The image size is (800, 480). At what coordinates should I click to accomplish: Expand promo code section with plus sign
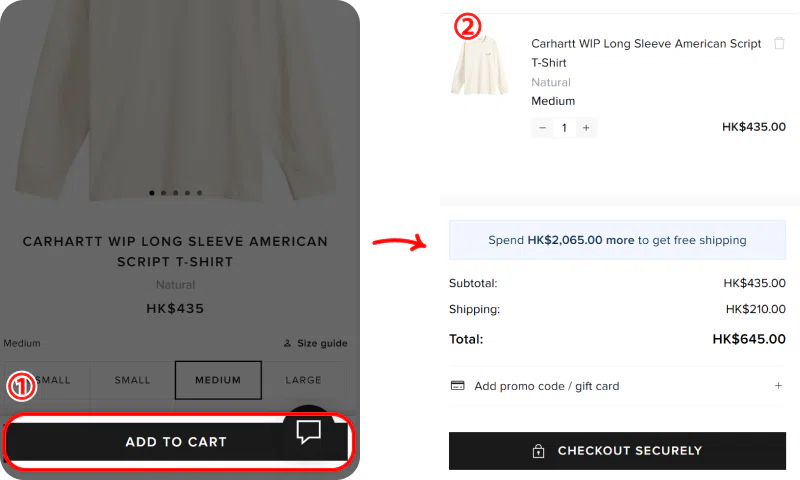[x=778, y=386]
